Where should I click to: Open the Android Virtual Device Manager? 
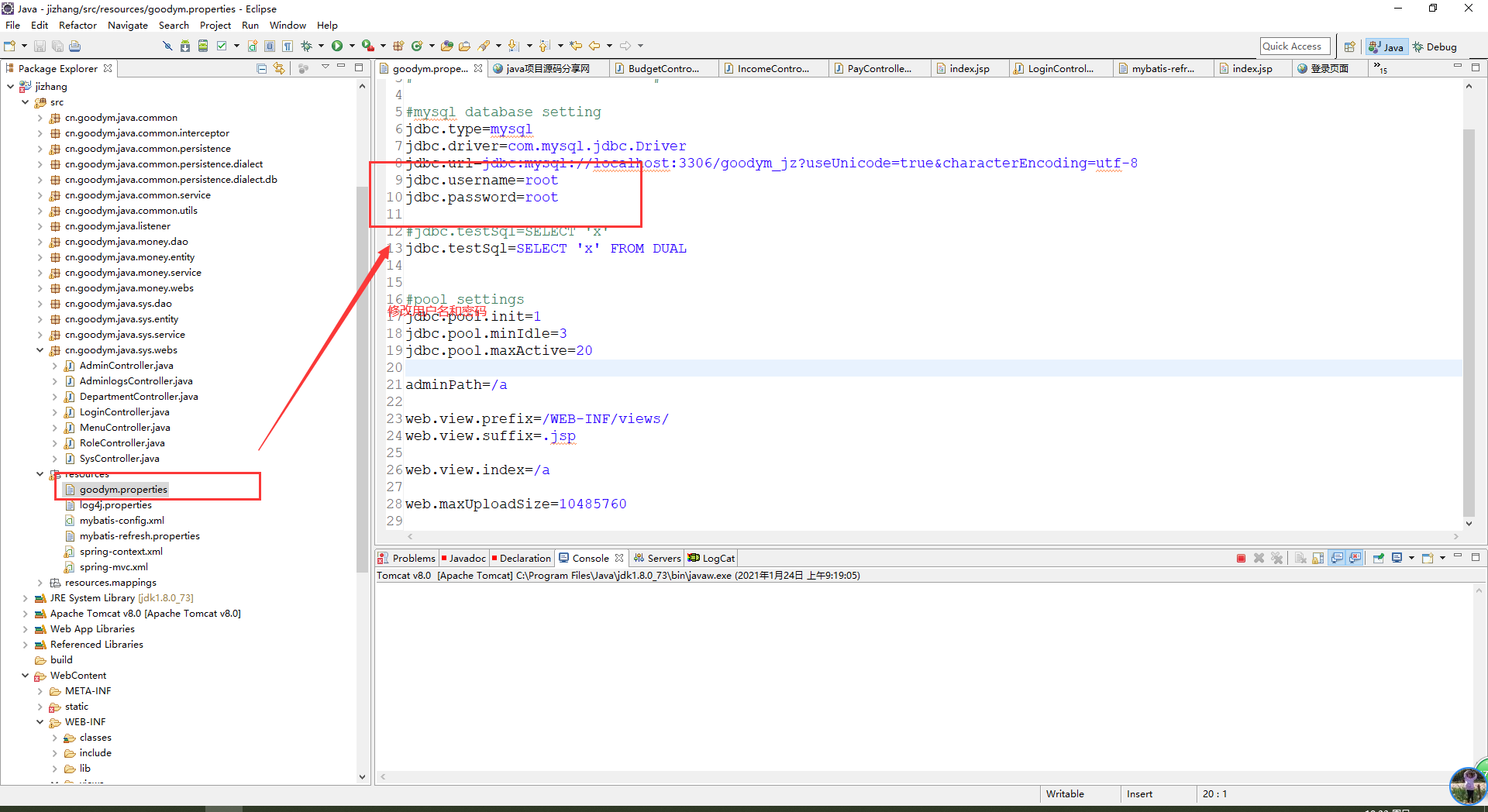tap(203, 46)
